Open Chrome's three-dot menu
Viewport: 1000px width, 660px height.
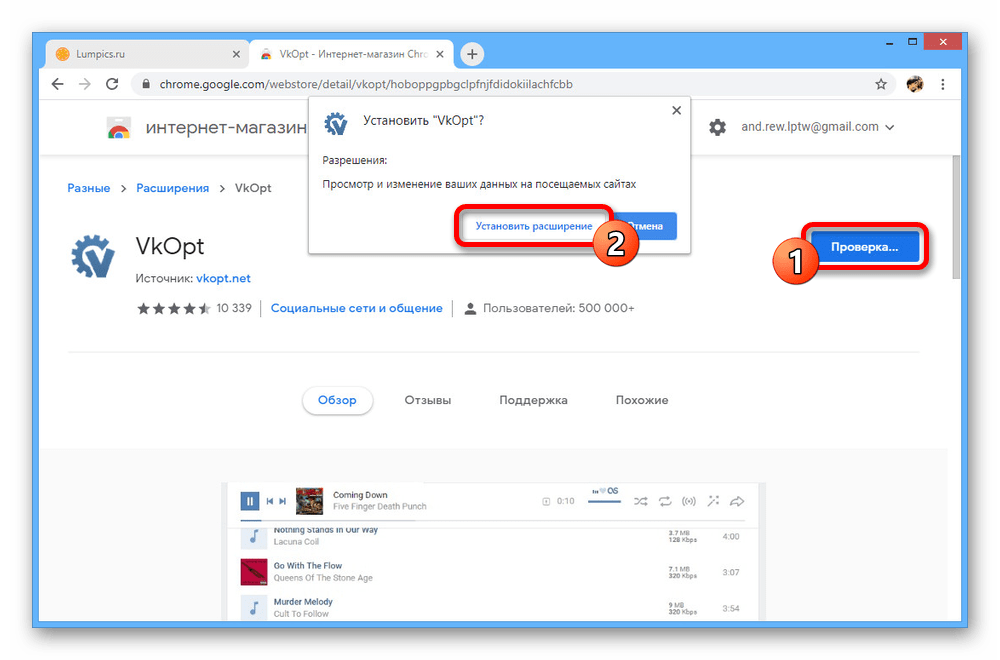943,84
